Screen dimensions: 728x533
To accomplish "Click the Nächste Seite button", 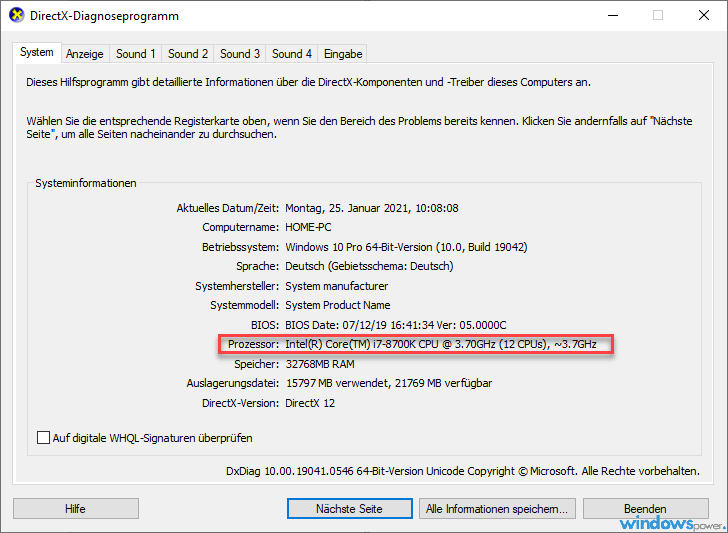I will 350,509.
